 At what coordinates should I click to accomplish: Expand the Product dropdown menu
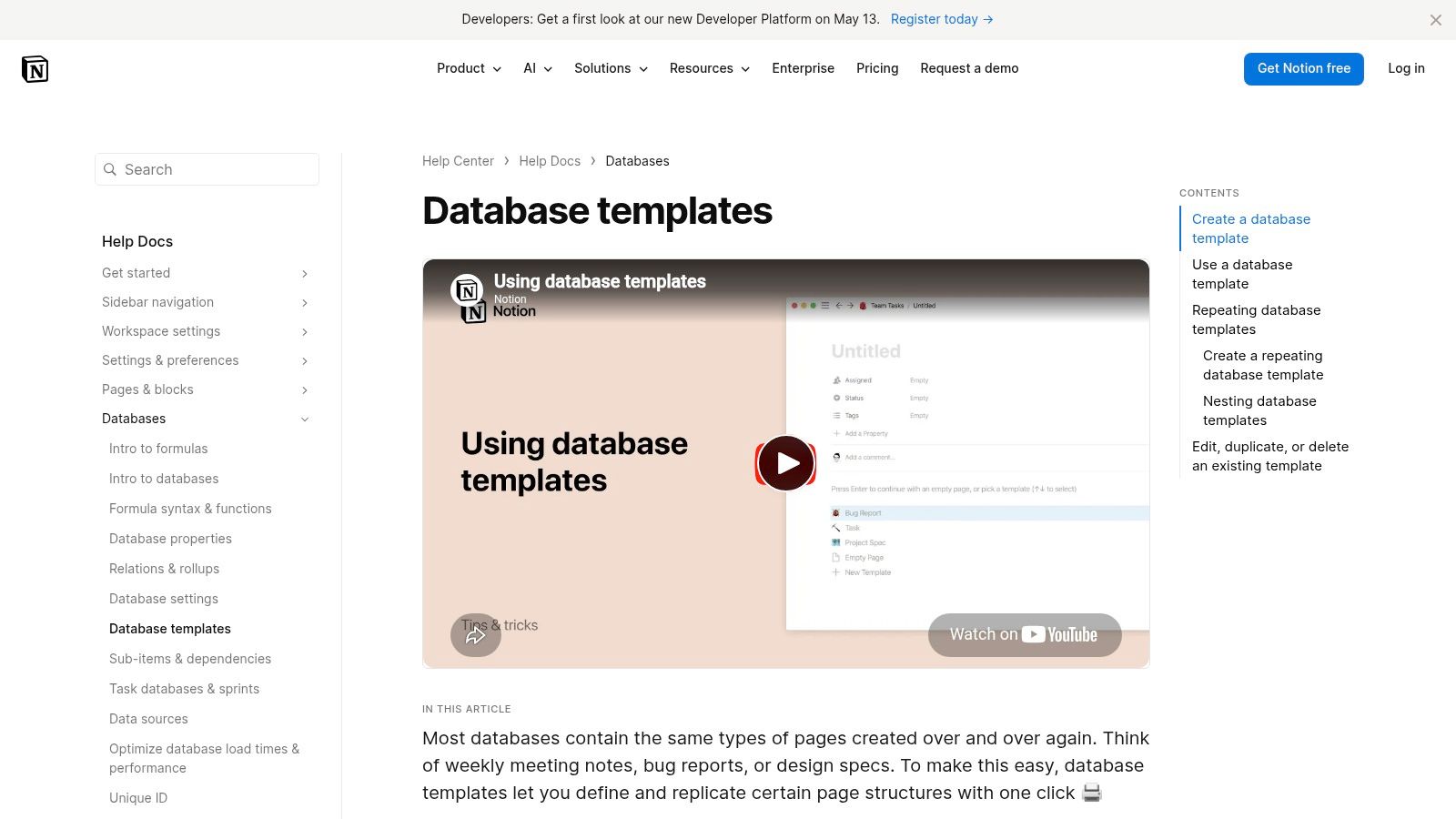point(469,68)
